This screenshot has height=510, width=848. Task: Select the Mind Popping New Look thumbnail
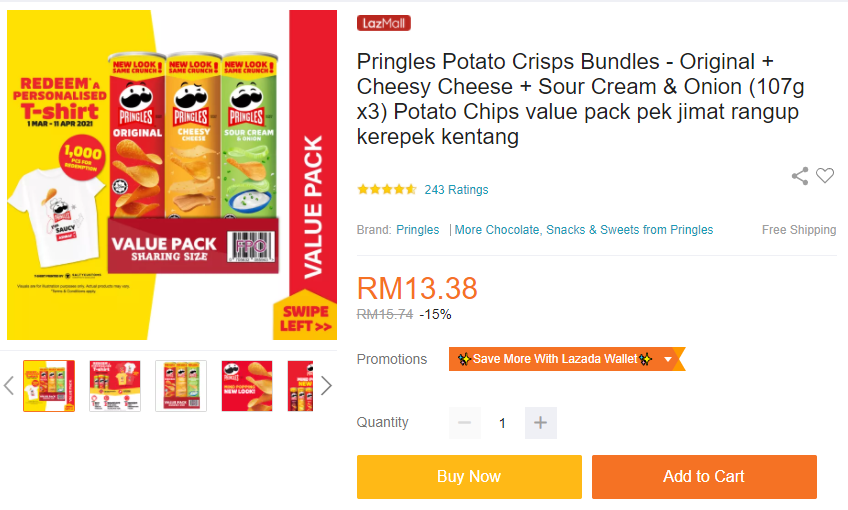point(247,386)
